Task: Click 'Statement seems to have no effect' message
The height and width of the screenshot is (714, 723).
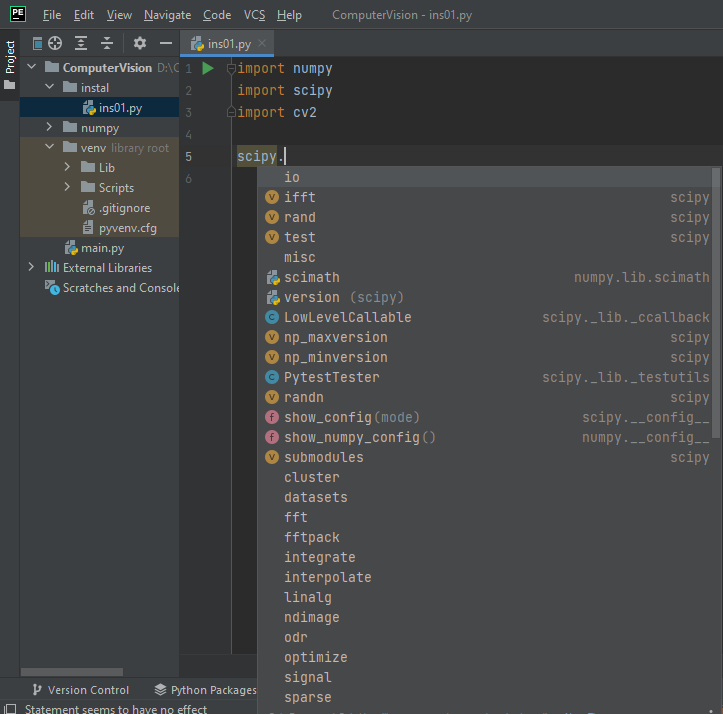Action: 116,709
